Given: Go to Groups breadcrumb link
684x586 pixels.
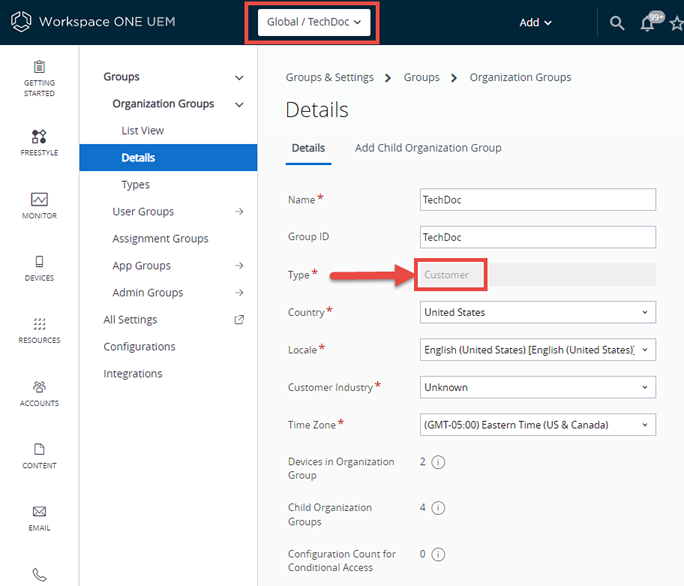Looking at the screenshot, I should [x=421, y=77].
